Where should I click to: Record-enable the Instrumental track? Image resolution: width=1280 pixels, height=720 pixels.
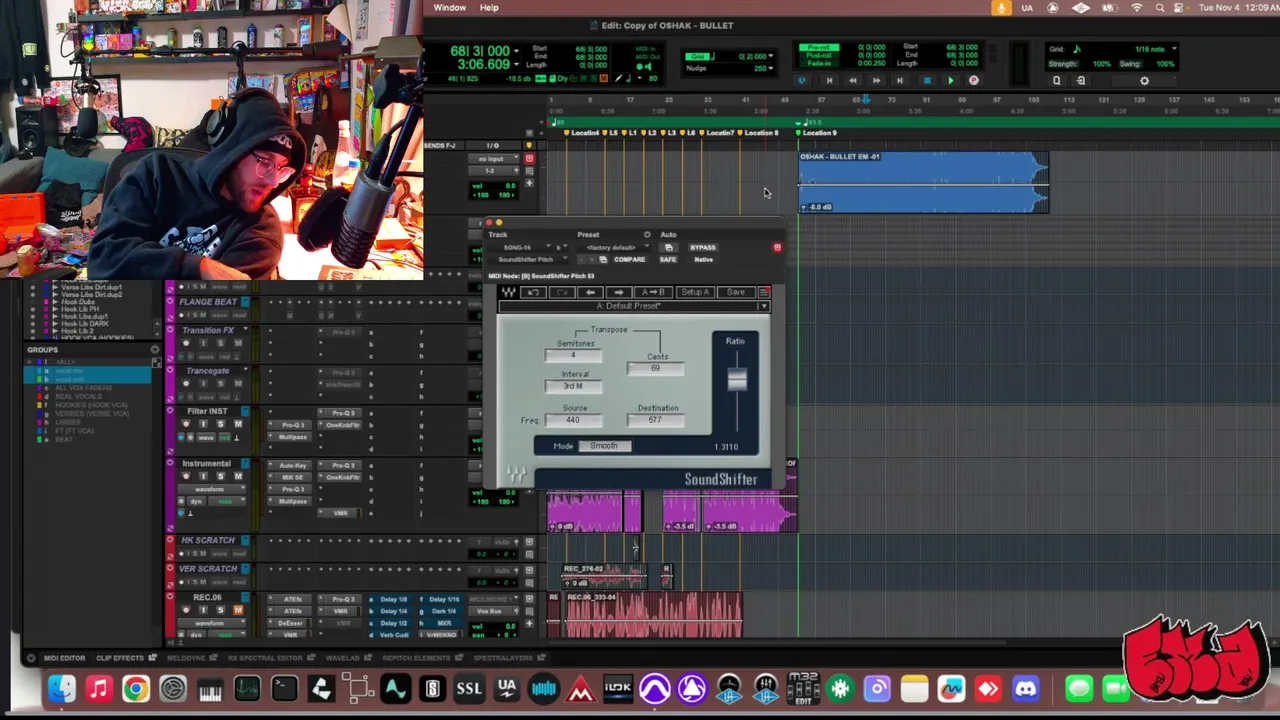[x=186, y=477]
